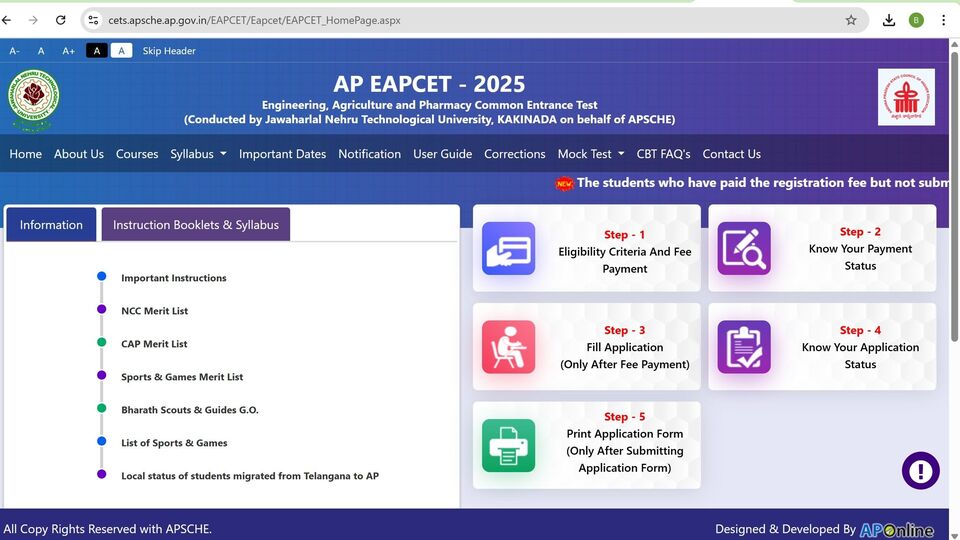Image resolution: width=960 pixels, height=540 pixels.
Task: Click the browser forward arrow
Action: 33,20
